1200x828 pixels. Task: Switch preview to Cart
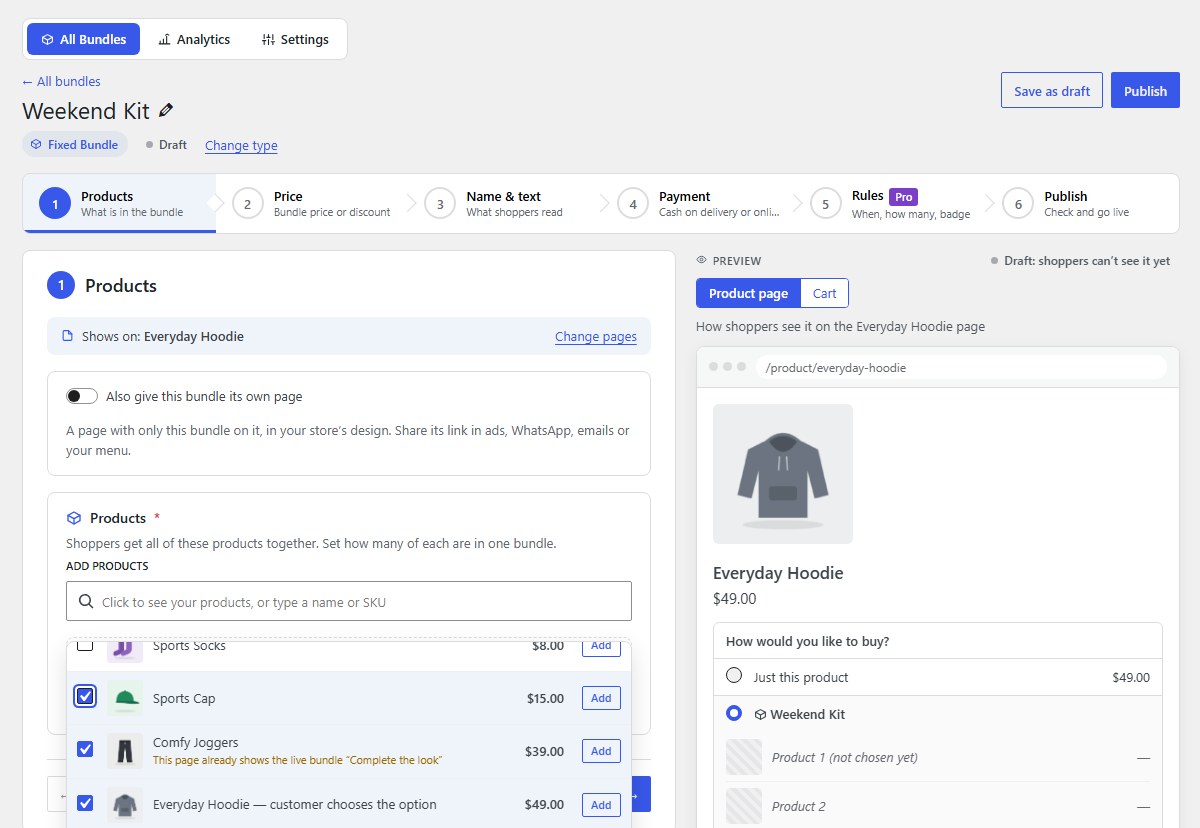click(825, 293)
